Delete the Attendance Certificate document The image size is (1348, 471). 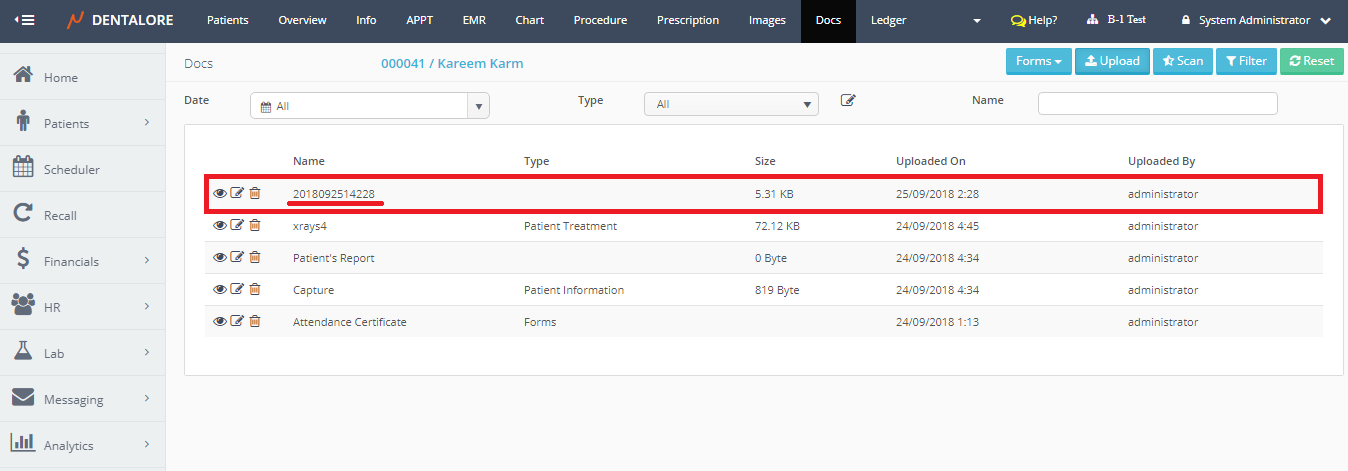click(x=255, y=322)
